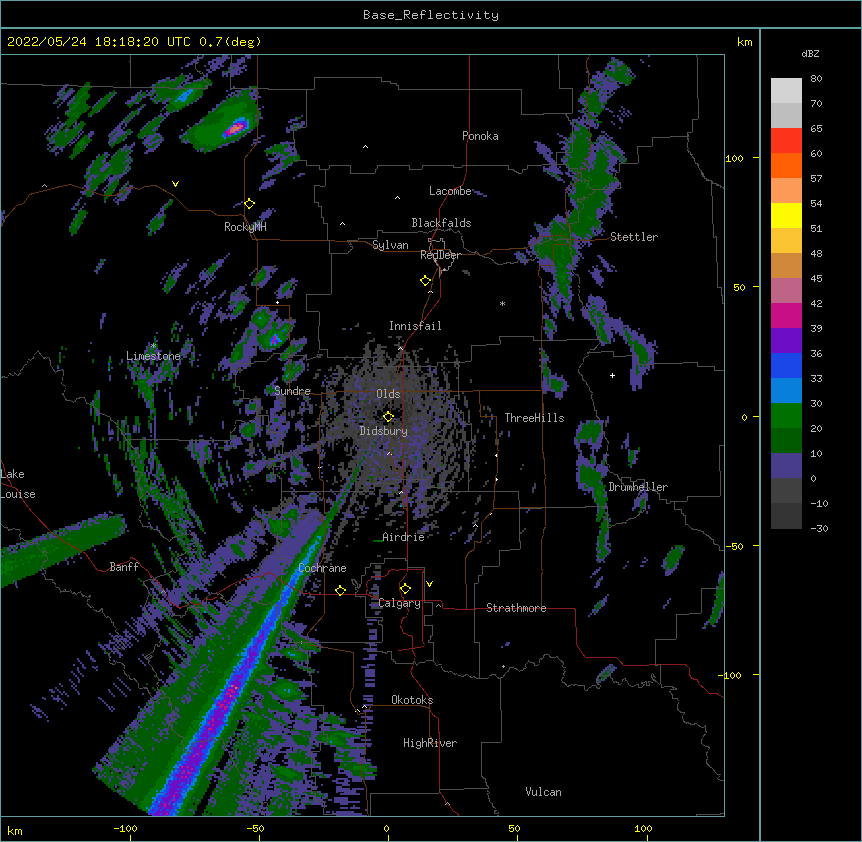862x842 pixels.
Task: Click the yellow diamond marker above Calgary label
Action: click(405, 589)
